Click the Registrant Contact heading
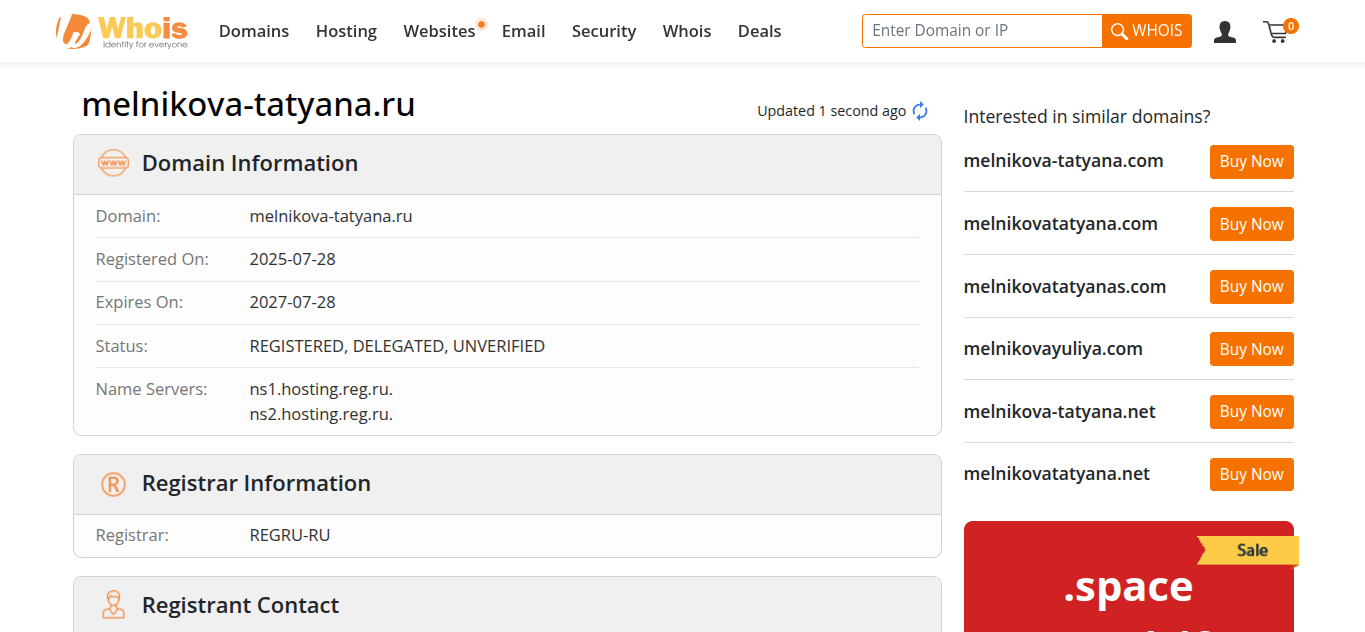1365x632 pixels. coord(240,605)
